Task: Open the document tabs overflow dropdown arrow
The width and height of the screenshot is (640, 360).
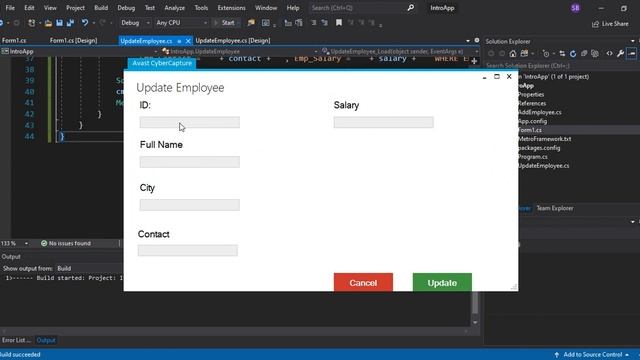Action: click(x=468, y=40)
